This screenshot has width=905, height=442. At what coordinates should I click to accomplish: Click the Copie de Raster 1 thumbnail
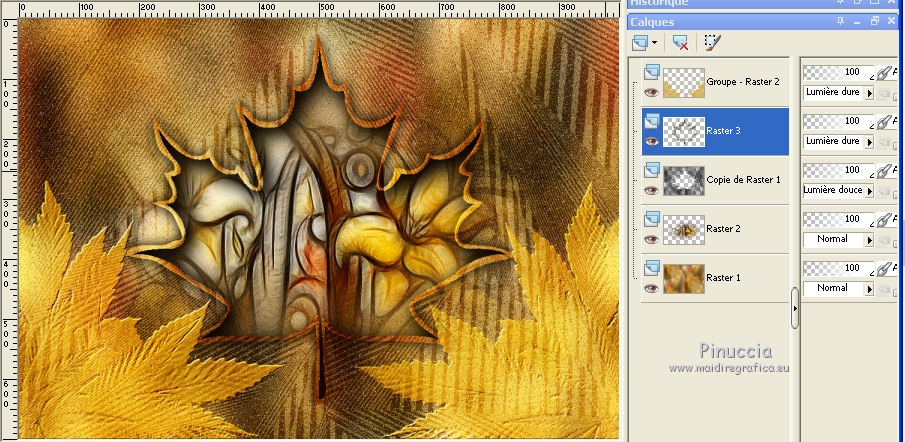click(x=684, y=181)
